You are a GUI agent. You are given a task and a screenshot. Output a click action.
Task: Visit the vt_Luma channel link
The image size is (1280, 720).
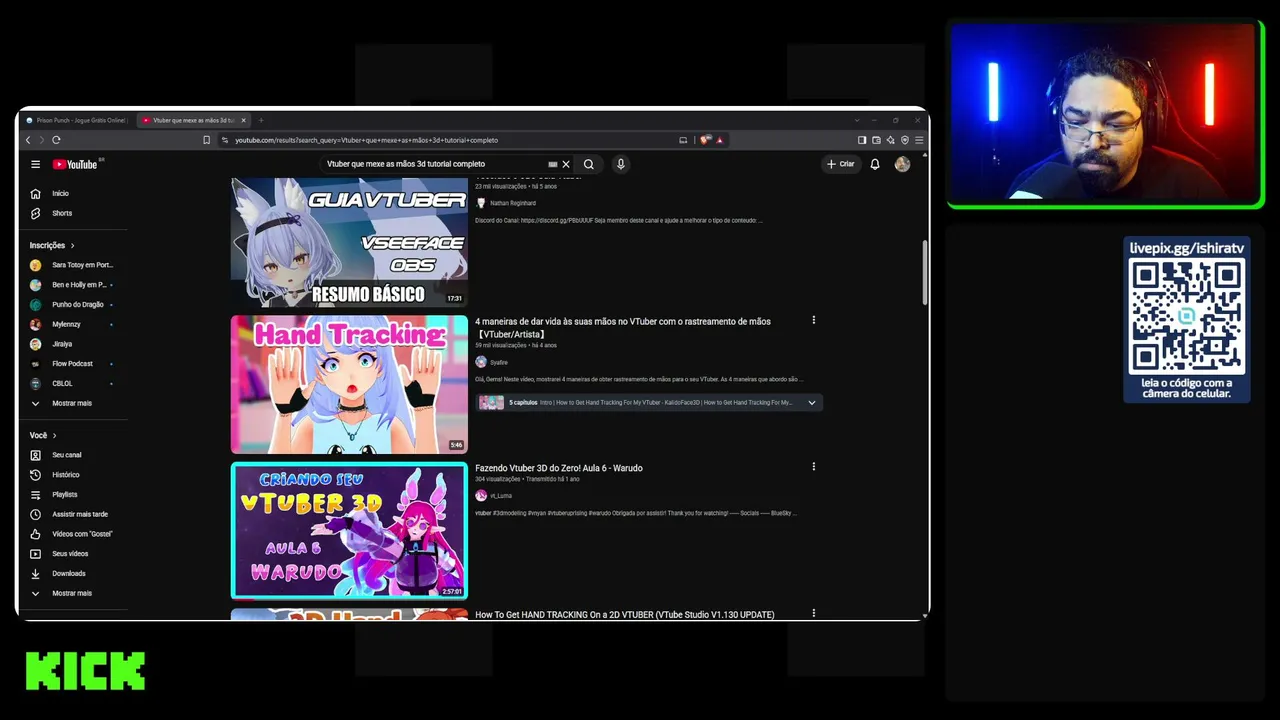(x=501, y=495)
